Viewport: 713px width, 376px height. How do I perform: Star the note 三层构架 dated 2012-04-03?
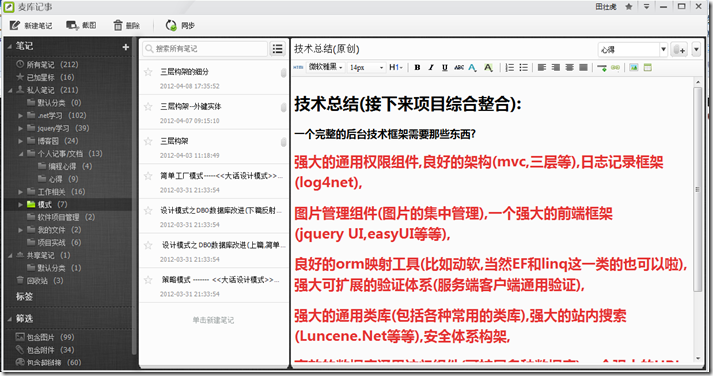pyautogui.click(x=148, y=141)
